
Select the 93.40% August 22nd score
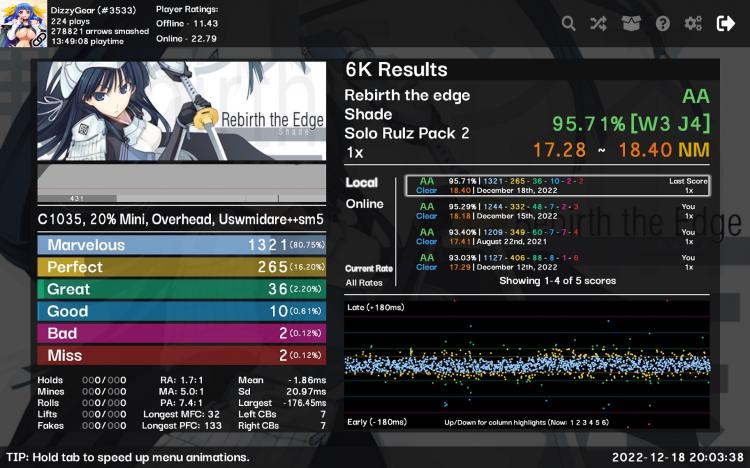[557, 236]
